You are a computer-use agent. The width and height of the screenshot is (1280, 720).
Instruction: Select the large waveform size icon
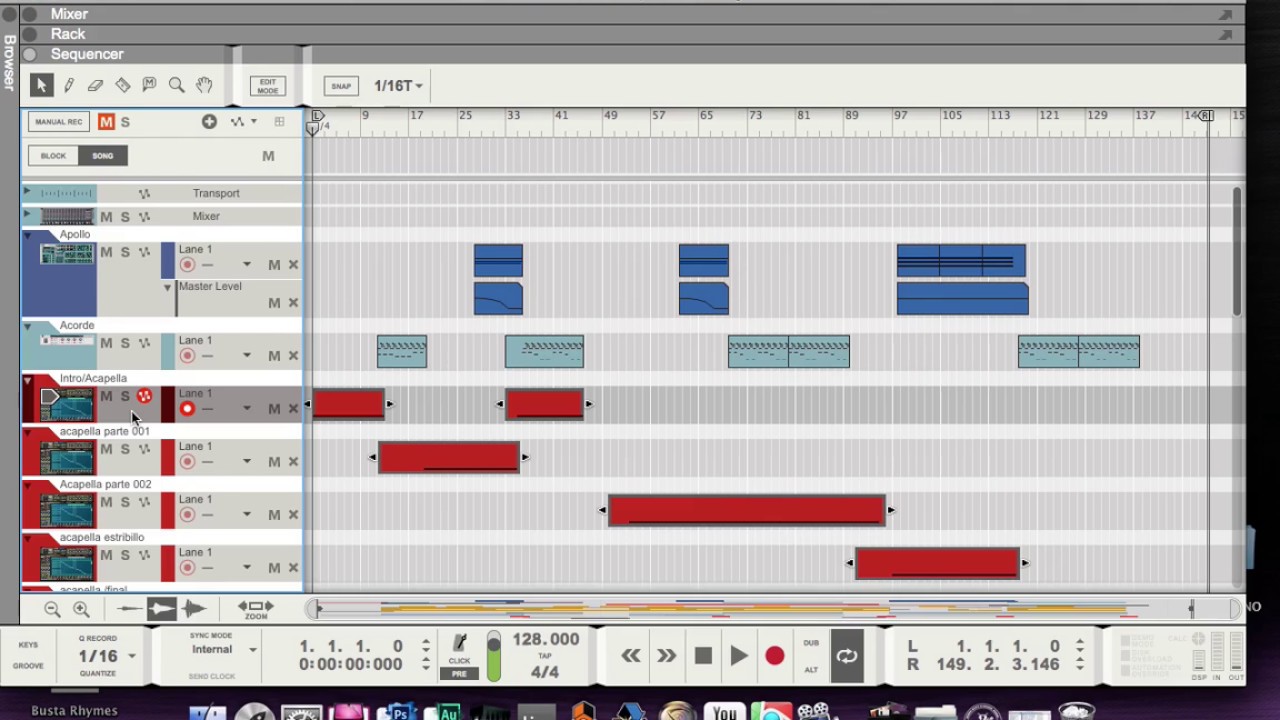[x=194, y=608]
